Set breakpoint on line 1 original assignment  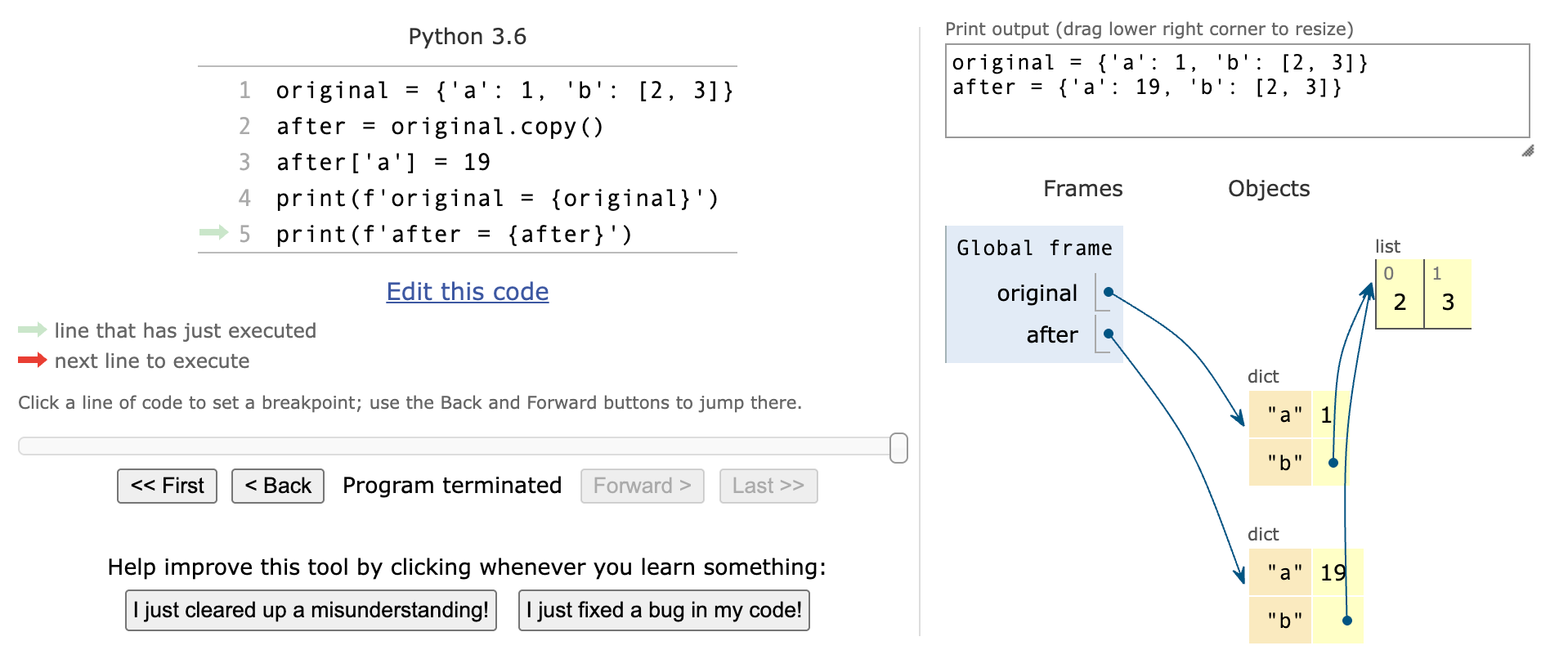point(504,91)
